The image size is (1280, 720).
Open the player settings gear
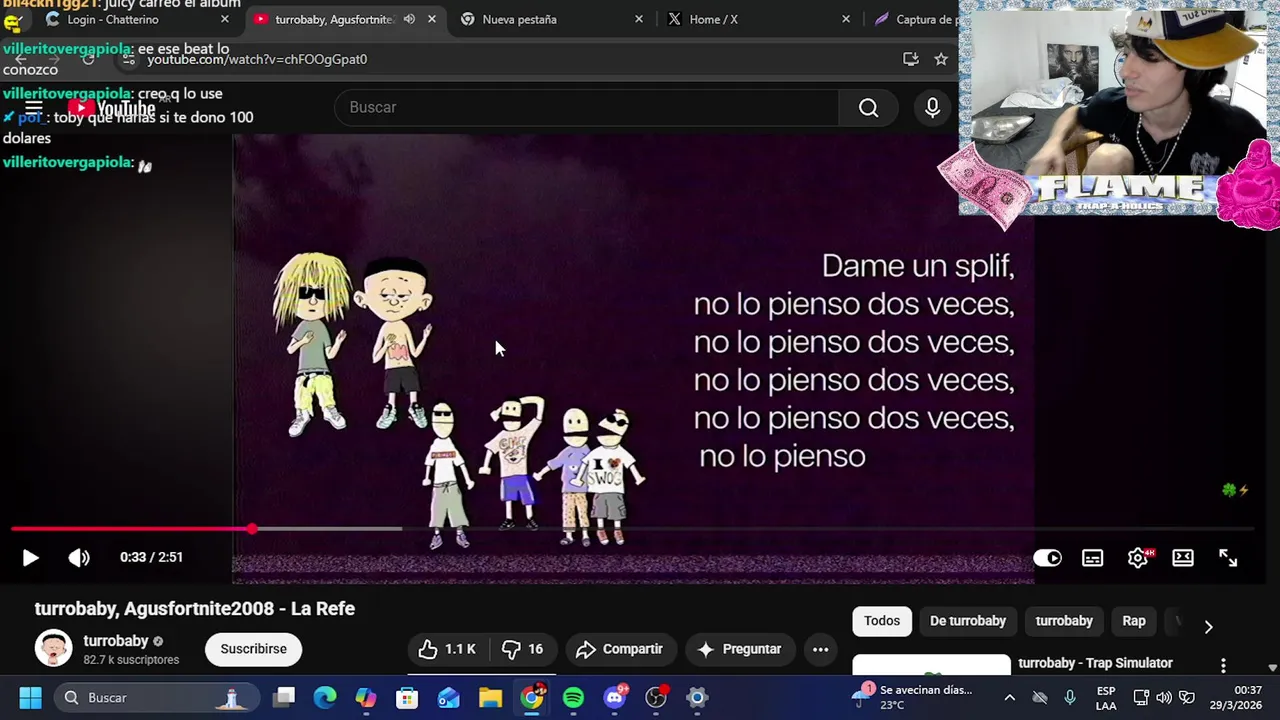click(1138, 558)
